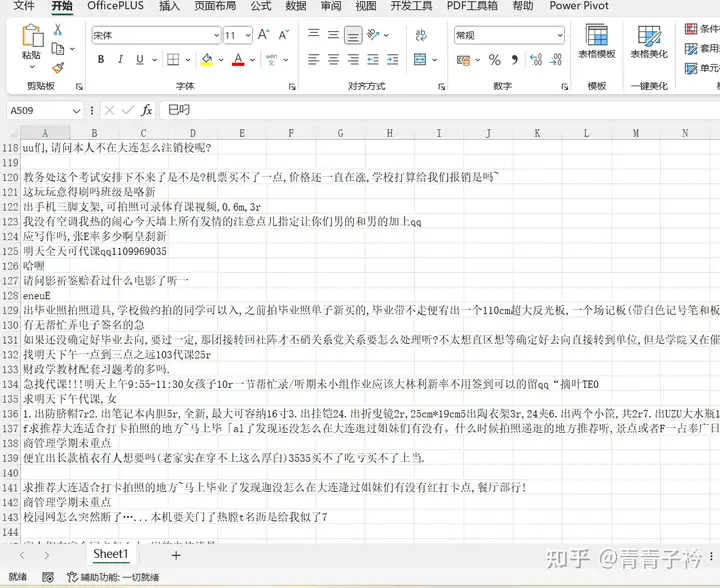Image resolution: width=720 pixels, height=588 pixels.
Task: Apply comma style format
Action: tap(515, 60)
